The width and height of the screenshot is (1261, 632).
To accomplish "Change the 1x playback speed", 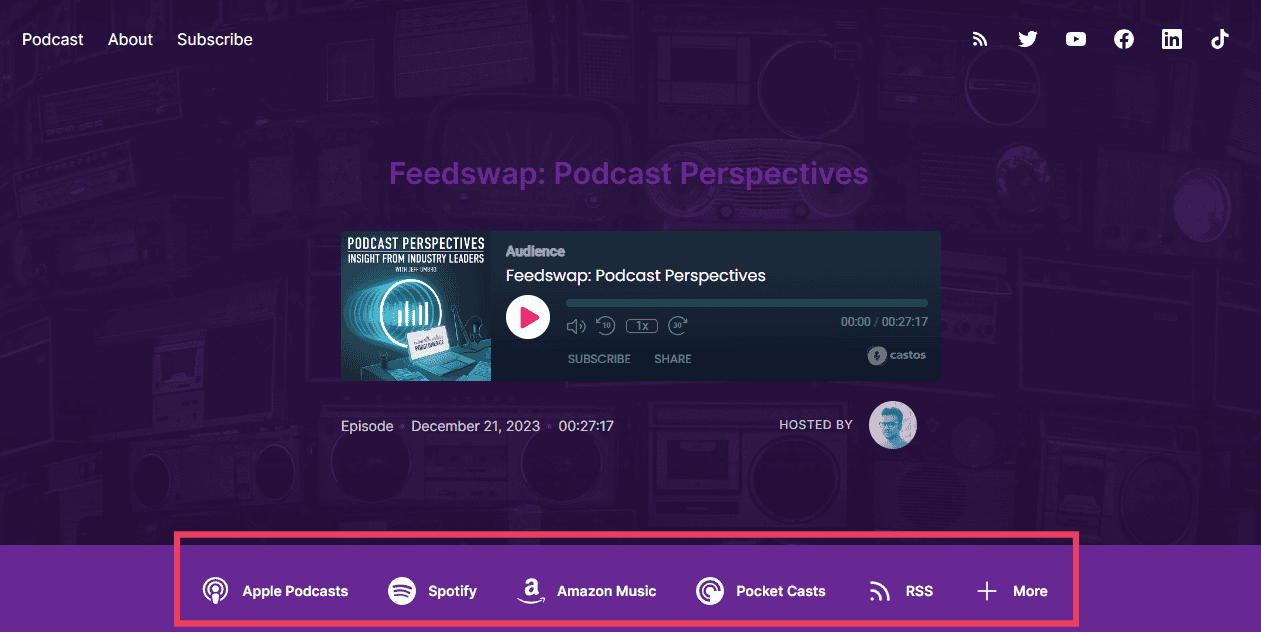I will pos(642,326).
